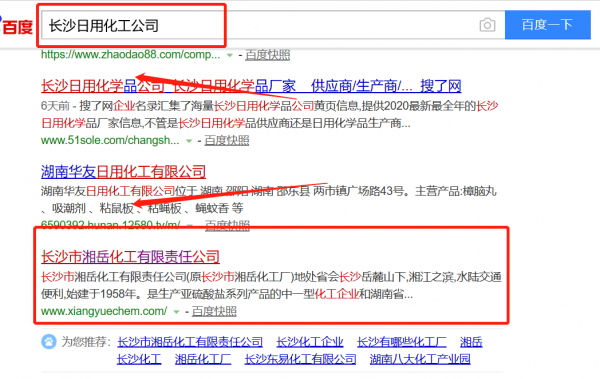
Task: Click the www.xiangyuechem.com green URL
Action: 104,311
